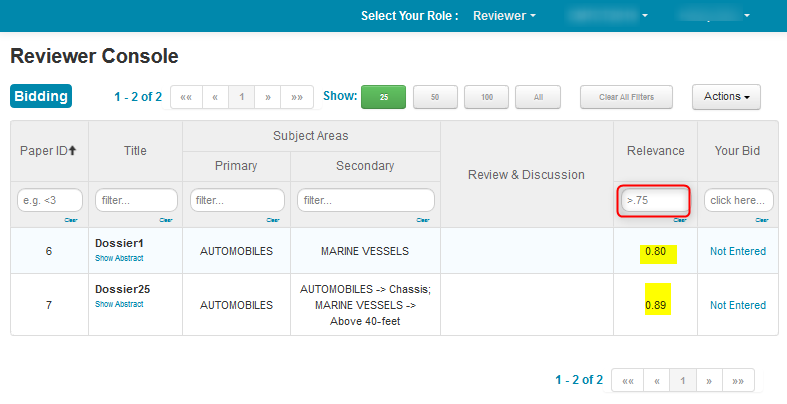This screenshot has height=404, width=787.
Task: Click Not Entered bid for Dossier25
Action: (x=737, y=304)
